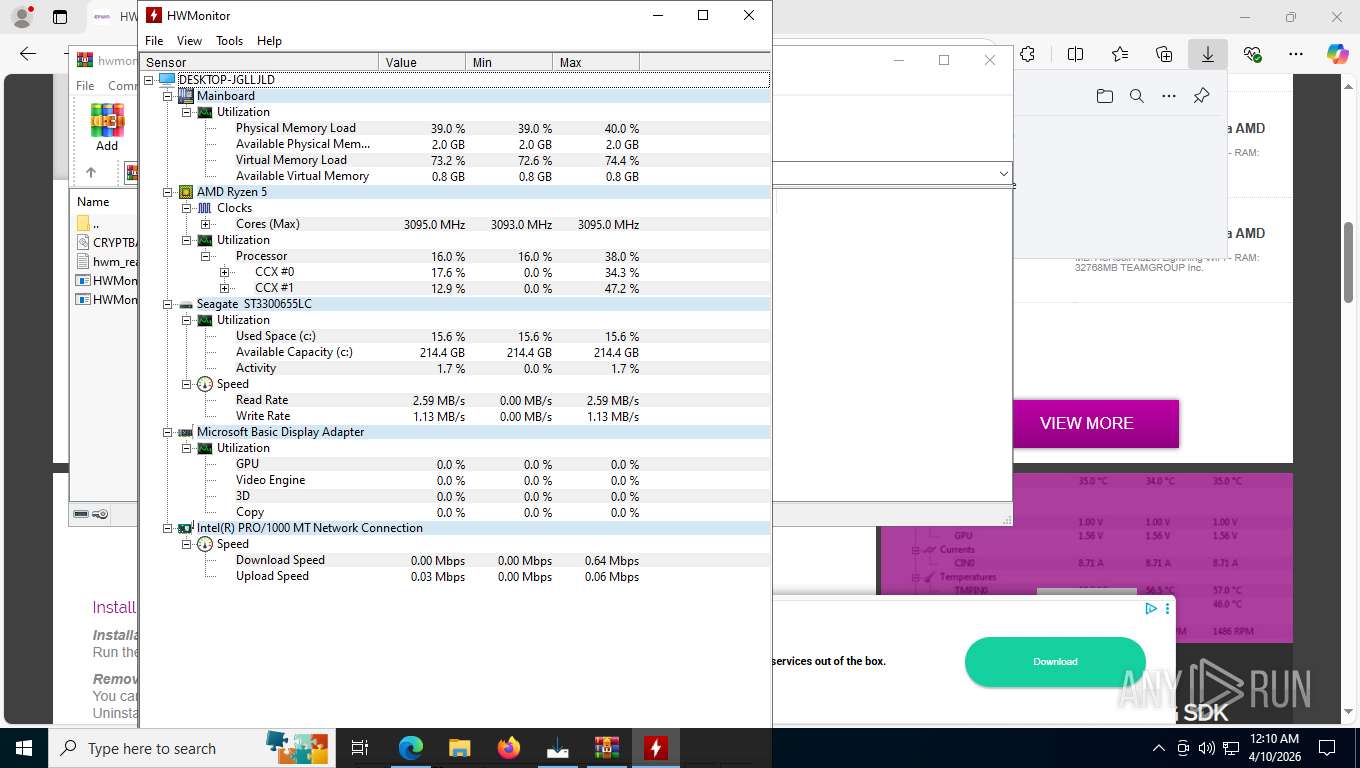Click the network Speed gauge icon

[x=205, y=544]
